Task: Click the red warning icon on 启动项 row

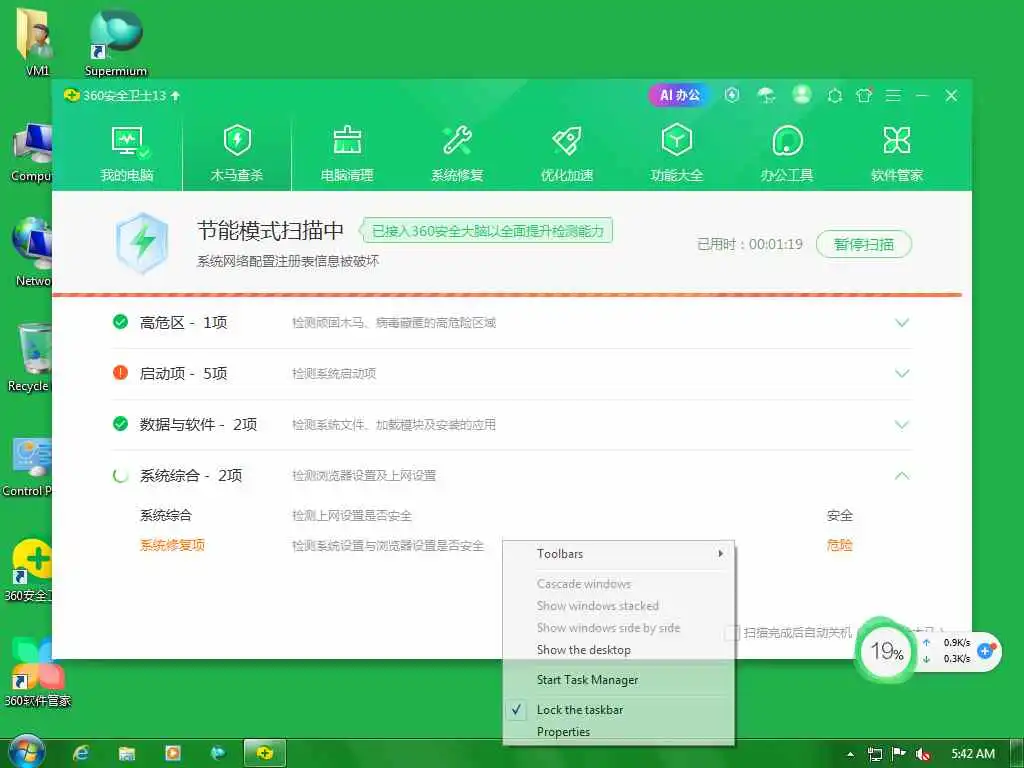Action: [120, 373]
